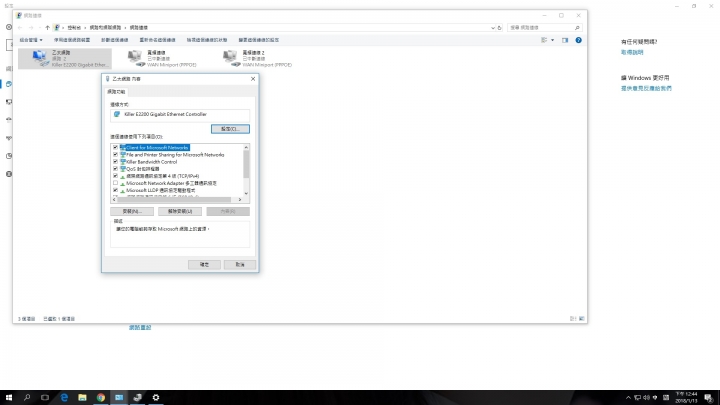Image resolution: width=720 pixels, height=405 pixels.
Task: Uncheck Client for Microsoft Networks
Action: [115, 147]
